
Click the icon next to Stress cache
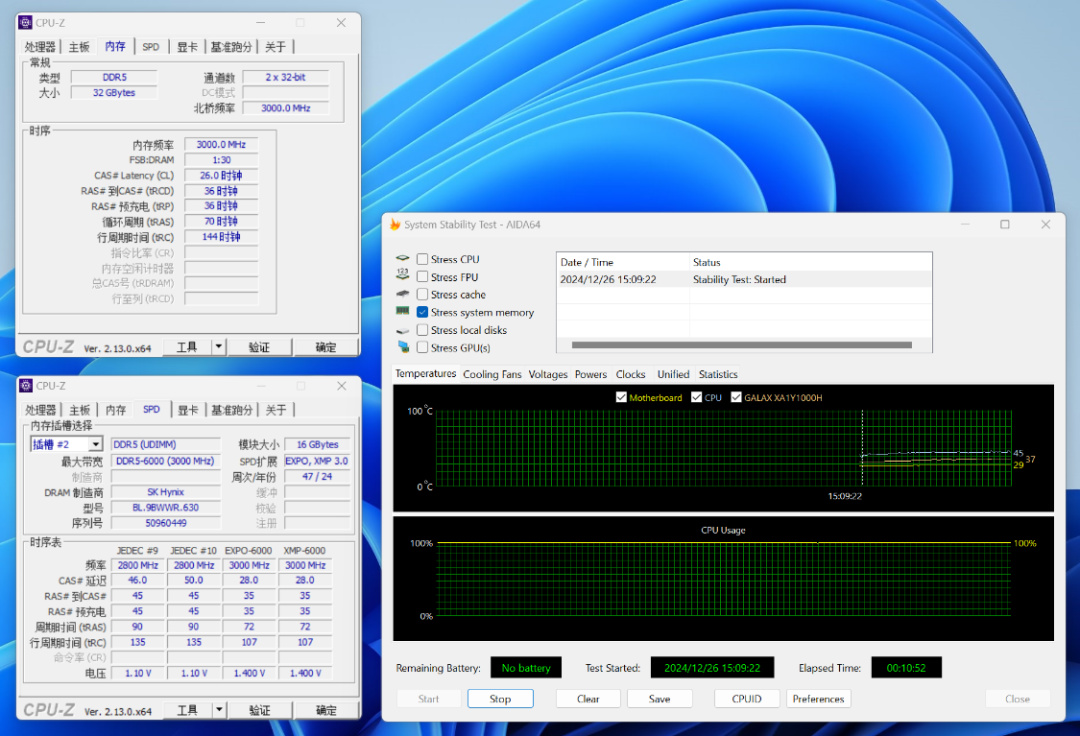403,294
